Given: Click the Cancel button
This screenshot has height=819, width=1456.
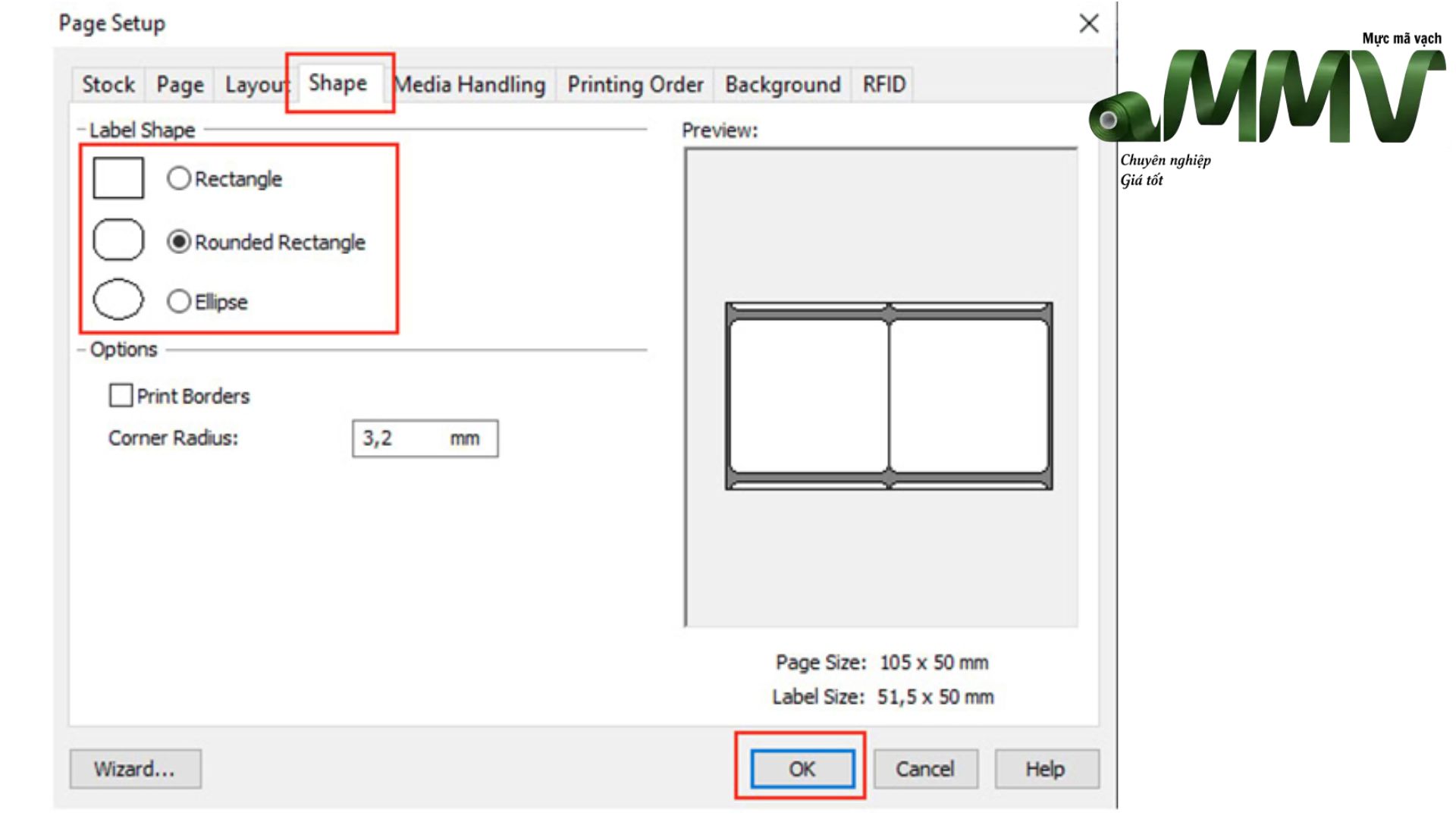Looking at the screenshot, I should click(x=925, y=769).
